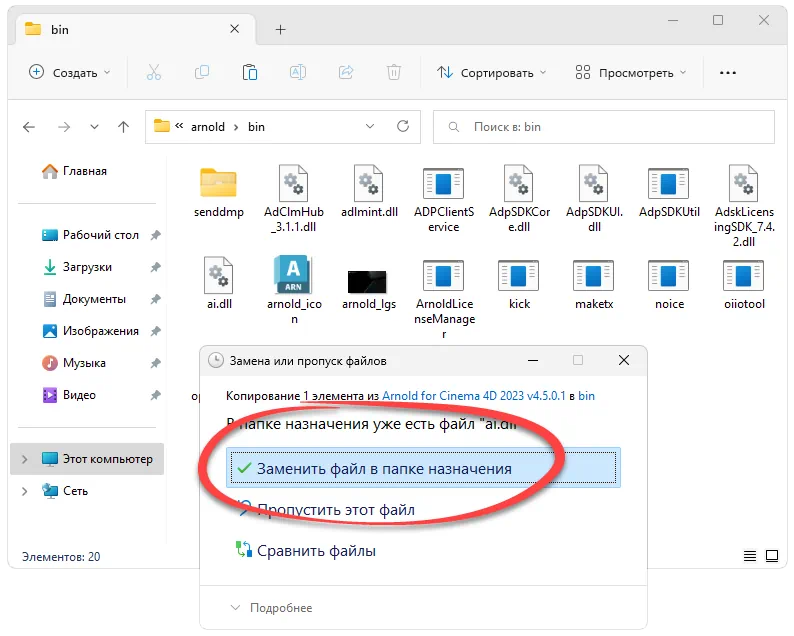The height and width of the screenshot is (636, 794).
Task: Click the Delete trash bin icon
Action: pos(394,73)
